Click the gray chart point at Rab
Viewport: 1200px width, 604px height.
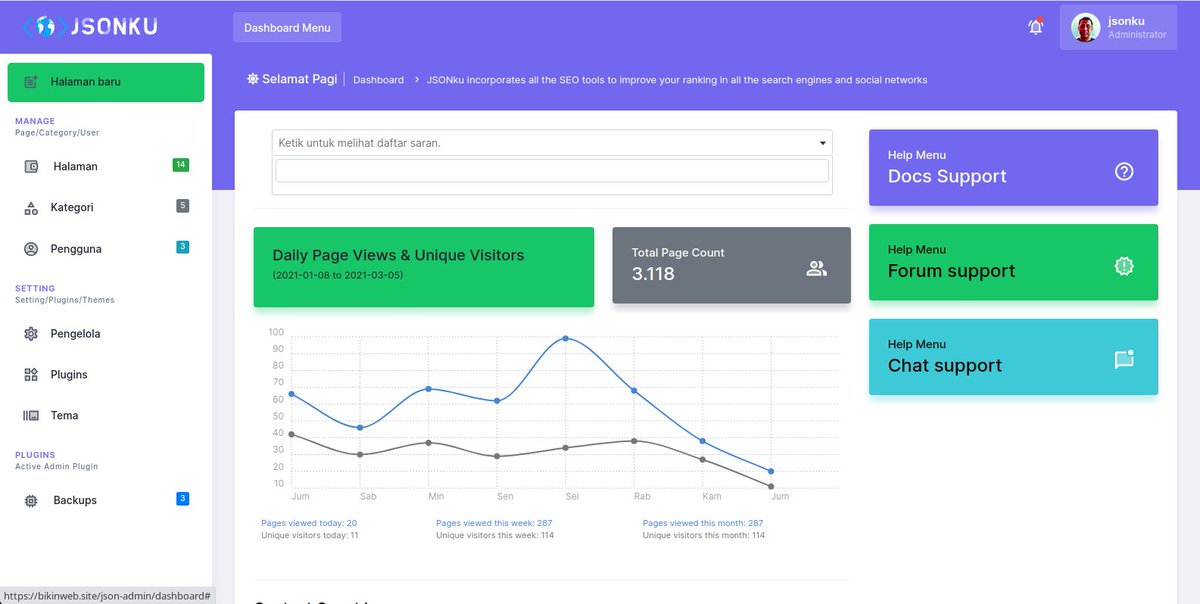633,440
